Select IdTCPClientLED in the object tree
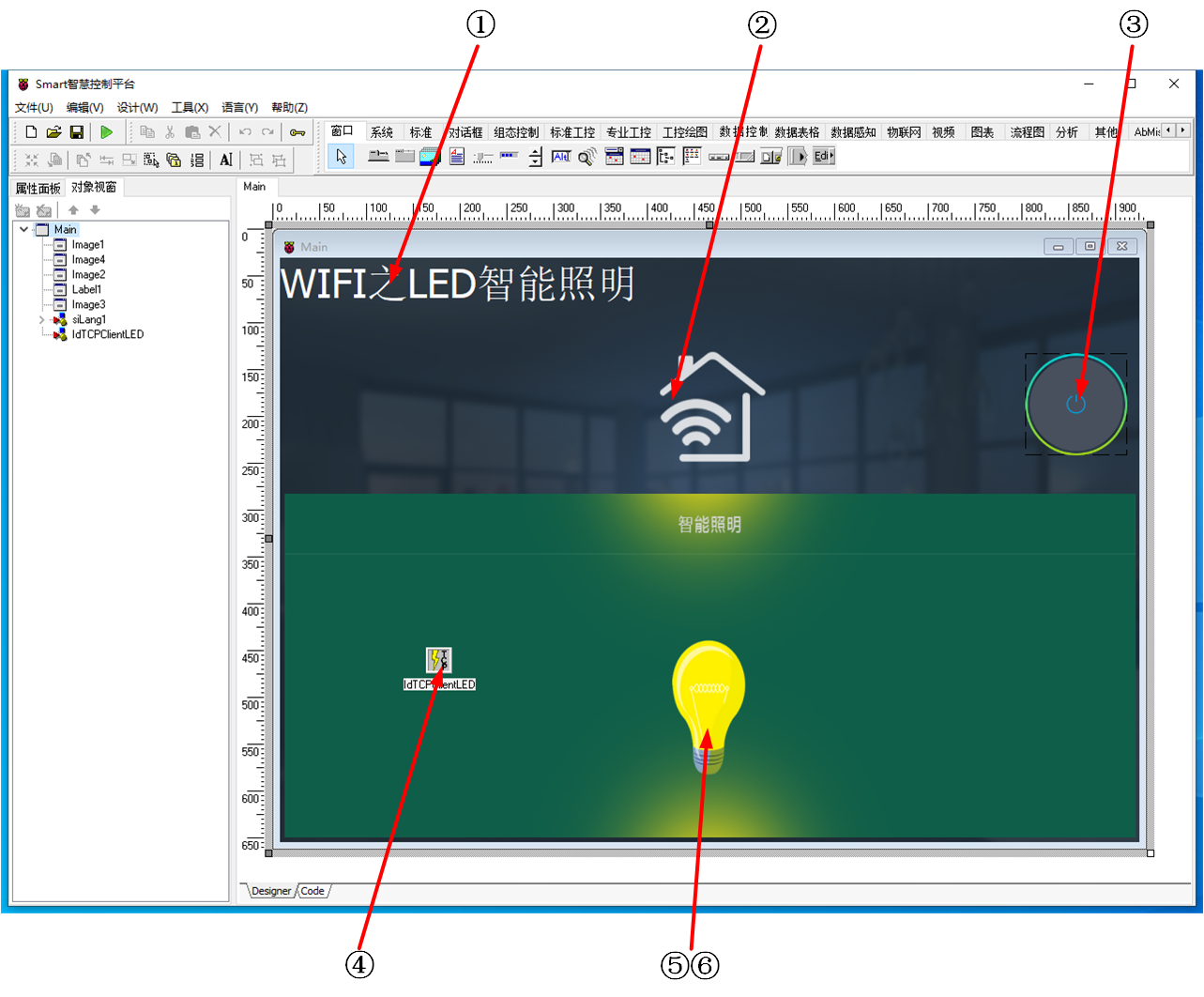The width and height of the screenshot is (1204, 997). tap(108, 335)
